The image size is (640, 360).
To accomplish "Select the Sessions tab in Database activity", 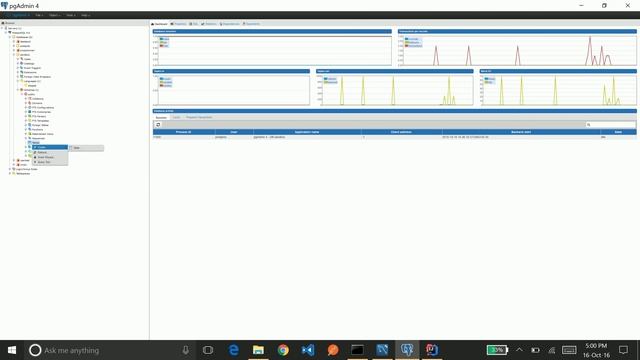I will pos(161,117).
